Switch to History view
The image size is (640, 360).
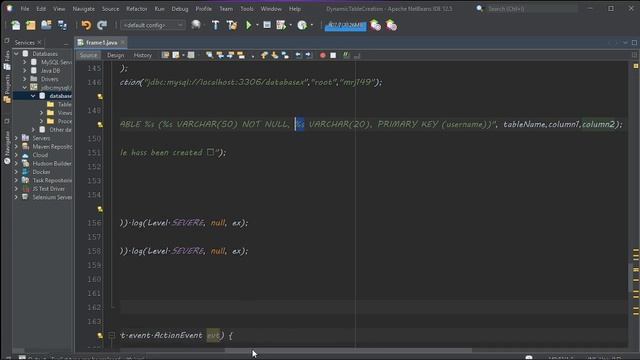142,56
